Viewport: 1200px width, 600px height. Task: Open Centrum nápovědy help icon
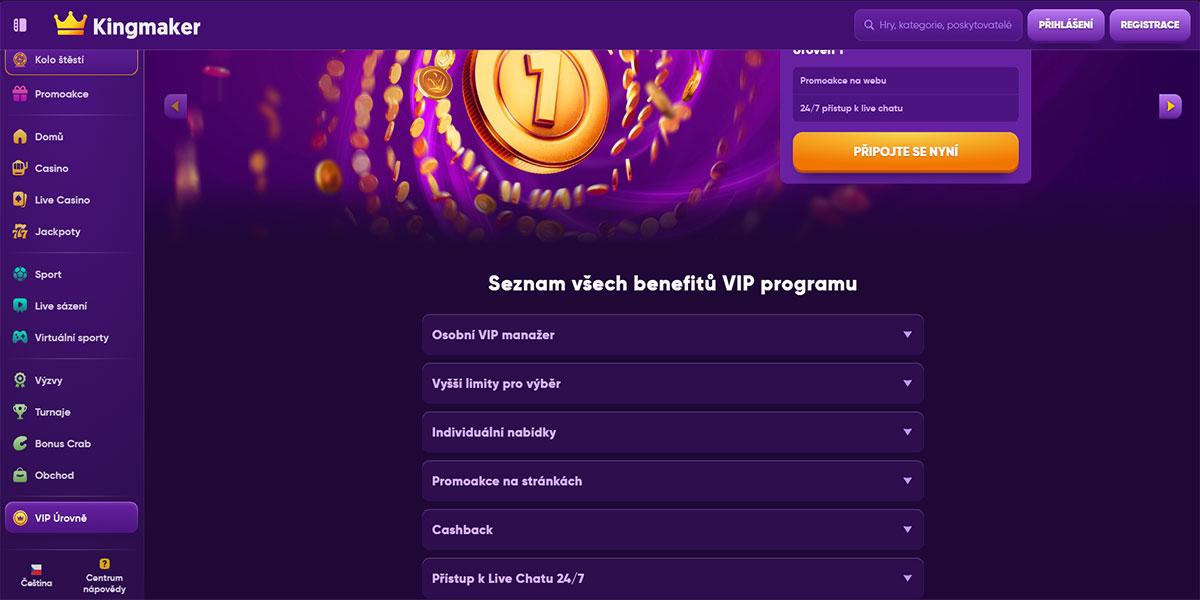(104, 564)
